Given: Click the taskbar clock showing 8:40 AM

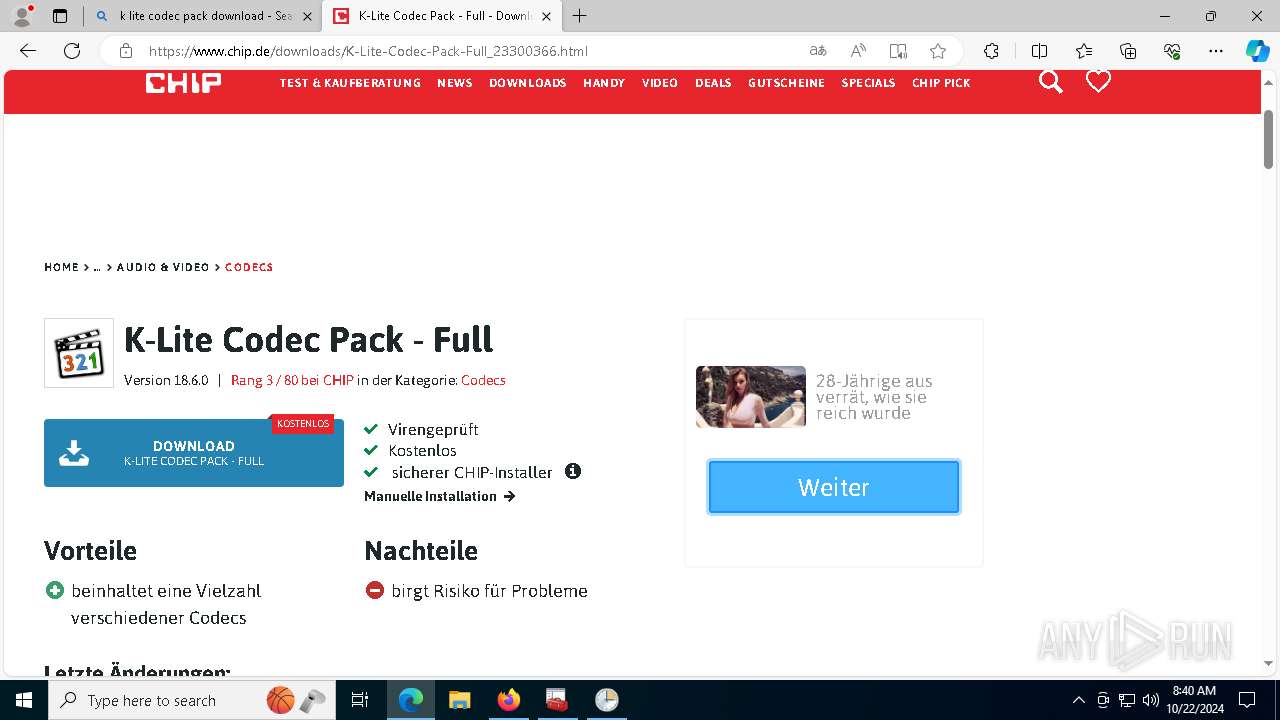Looking at the screenshot, I should click(x=1194, y=700).
